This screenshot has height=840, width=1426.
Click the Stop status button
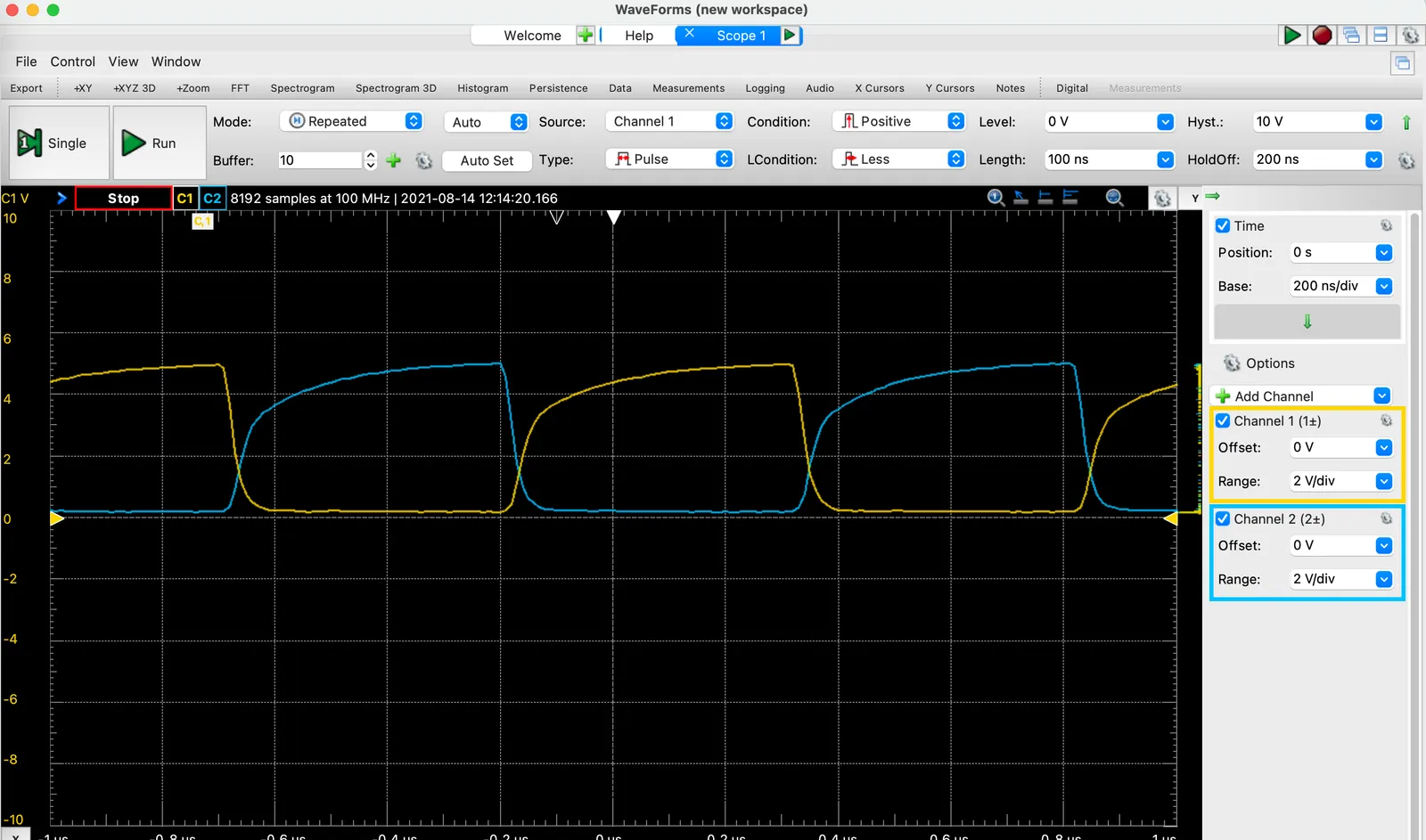[123, 198]
